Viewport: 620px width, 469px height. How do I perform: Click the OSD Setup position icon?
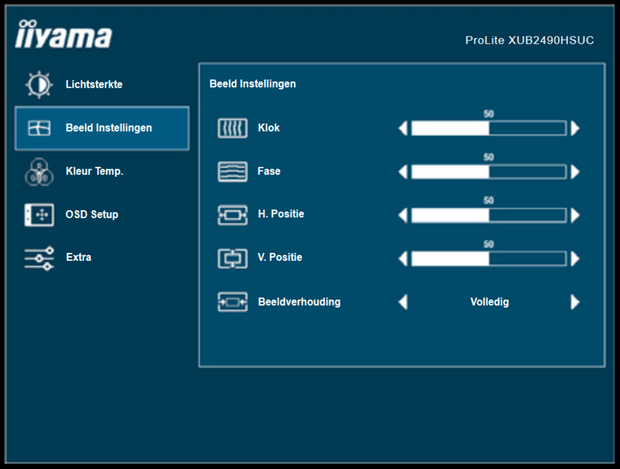(39, 215)
